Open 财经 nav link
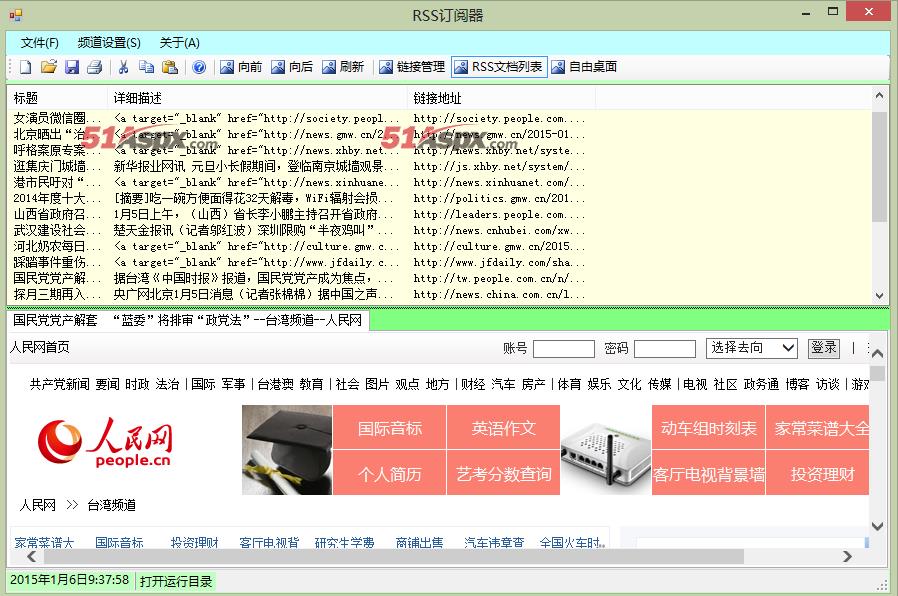 pyautogui.click(x=473, y=384)
